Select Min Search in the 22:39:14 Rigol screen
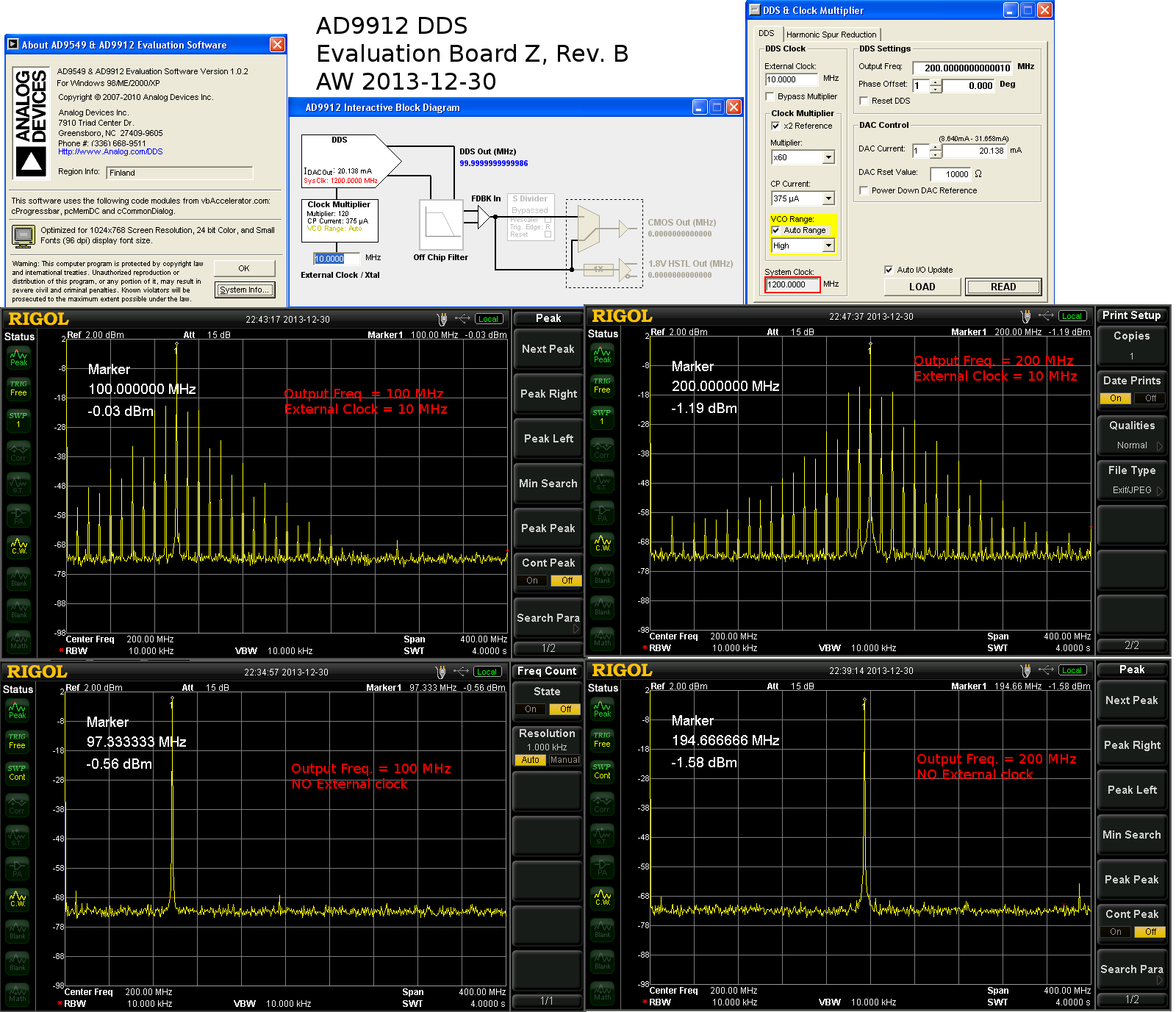1176x1012 pixels. point(1132,835)
